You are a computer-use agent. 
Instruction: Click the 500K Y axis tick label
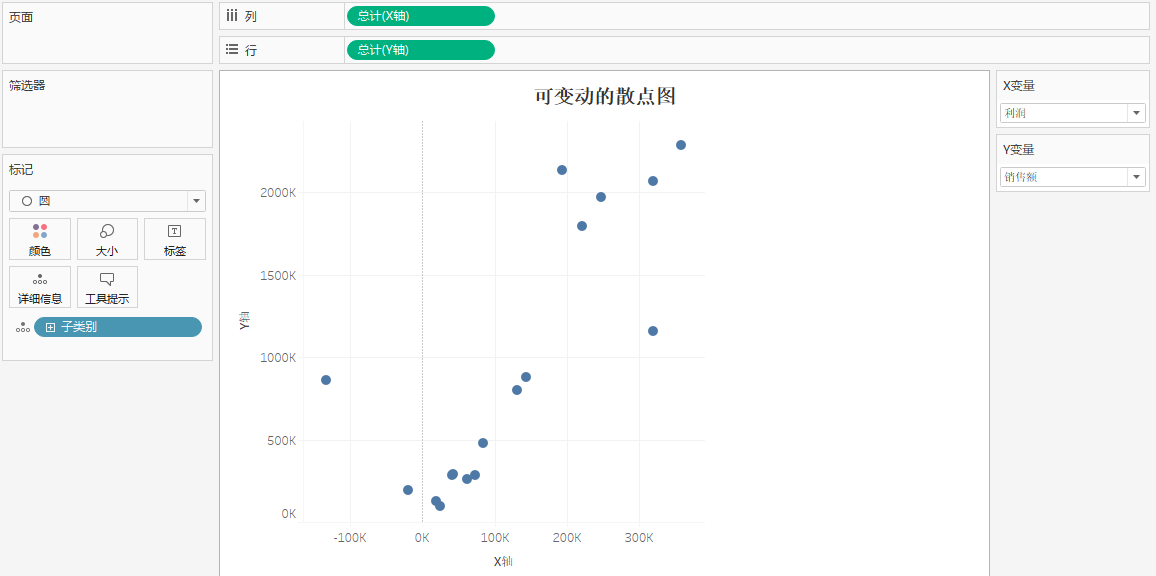[281, 440]
